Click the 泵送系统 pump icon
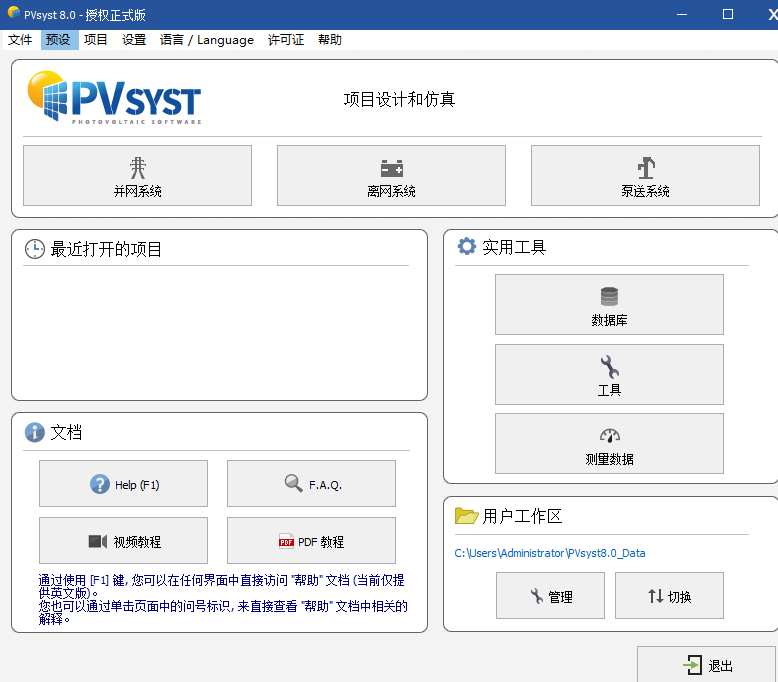The height and width of the screenshot is (682, 778). coord(646,168)
